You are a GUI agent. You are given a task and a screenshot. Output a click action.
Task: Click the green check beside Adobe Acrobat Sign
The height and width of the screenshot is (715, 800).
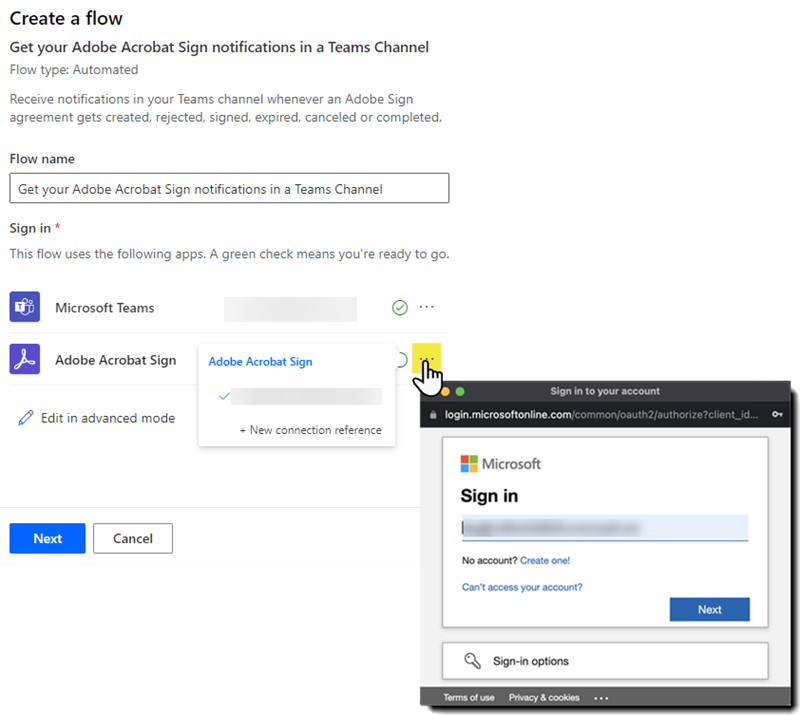(399, 359)
